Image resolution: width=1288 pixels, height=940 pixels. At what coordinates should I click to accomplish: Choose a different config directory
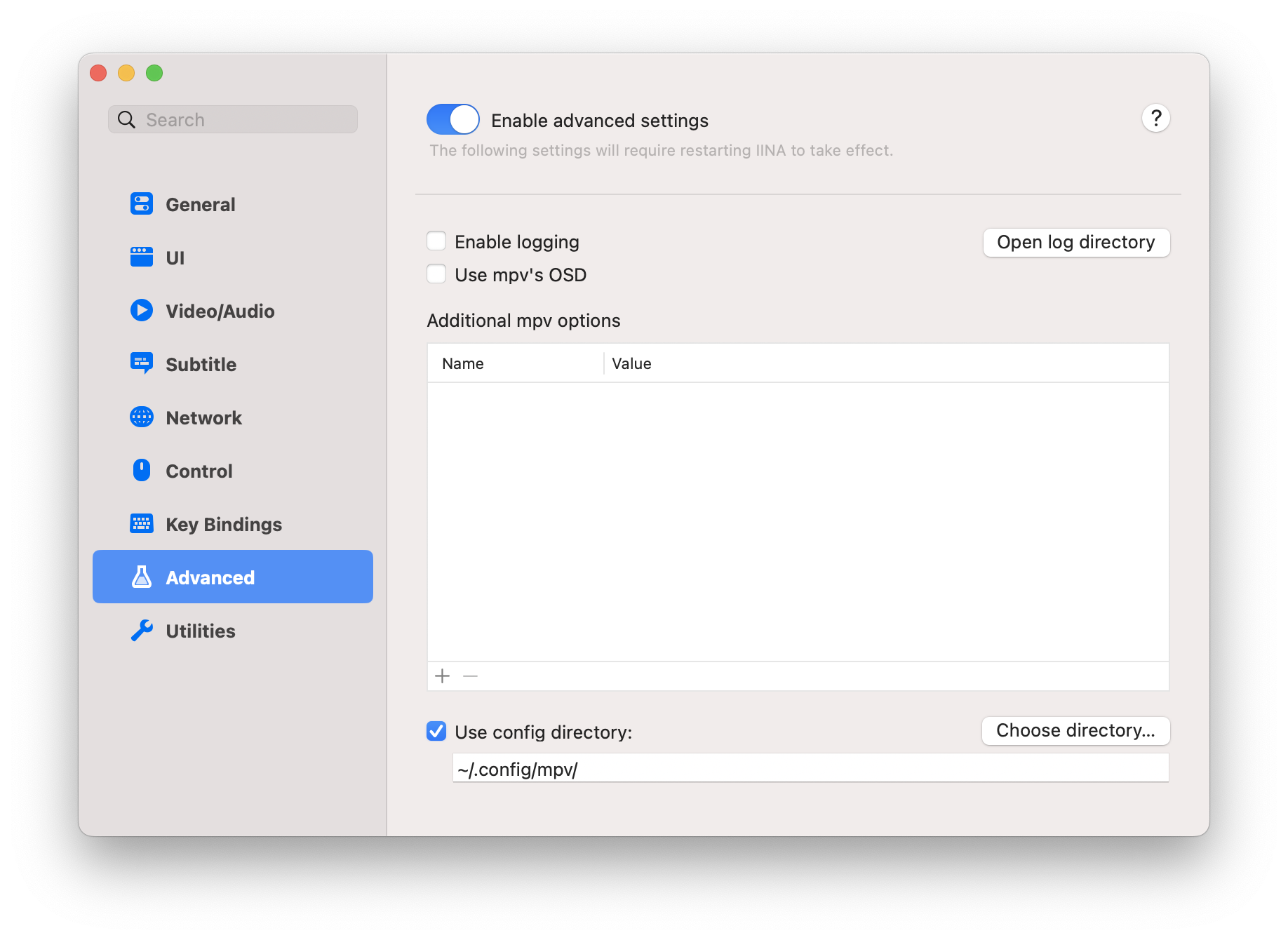pyautogui.click(x=1075, y=730)
